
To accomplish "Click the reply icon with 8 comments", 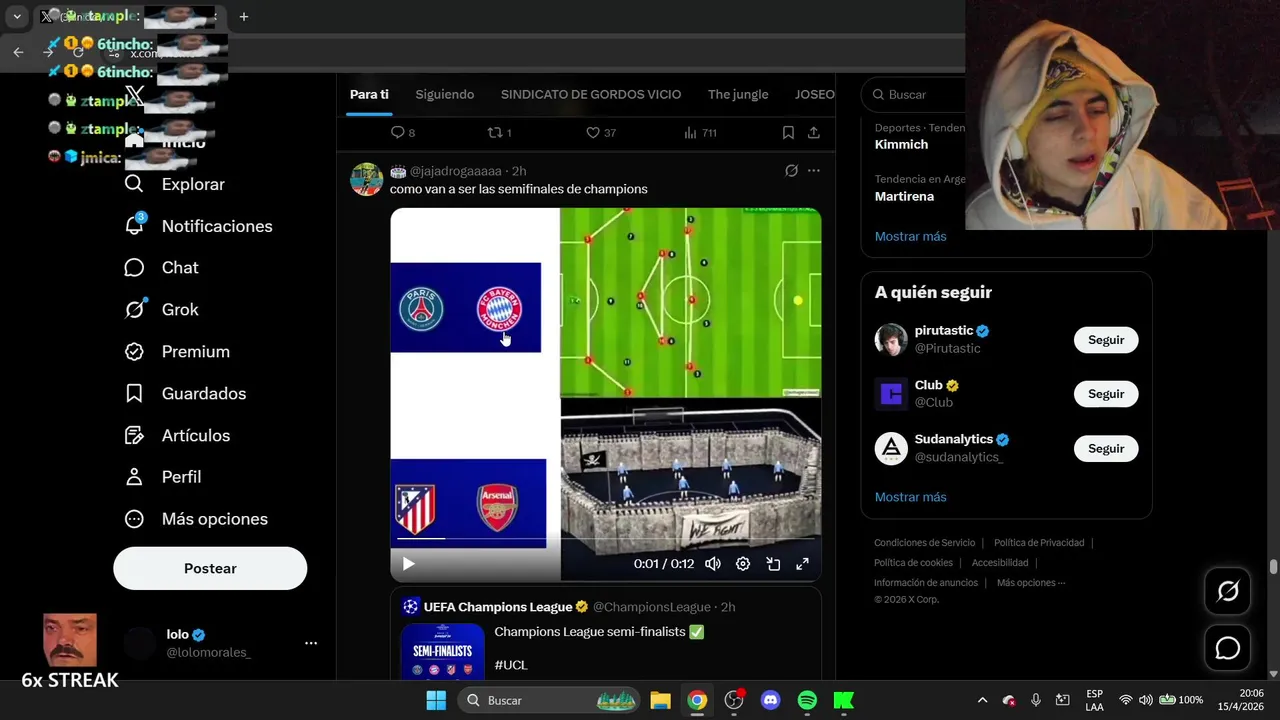I will [x=402, y=132].
